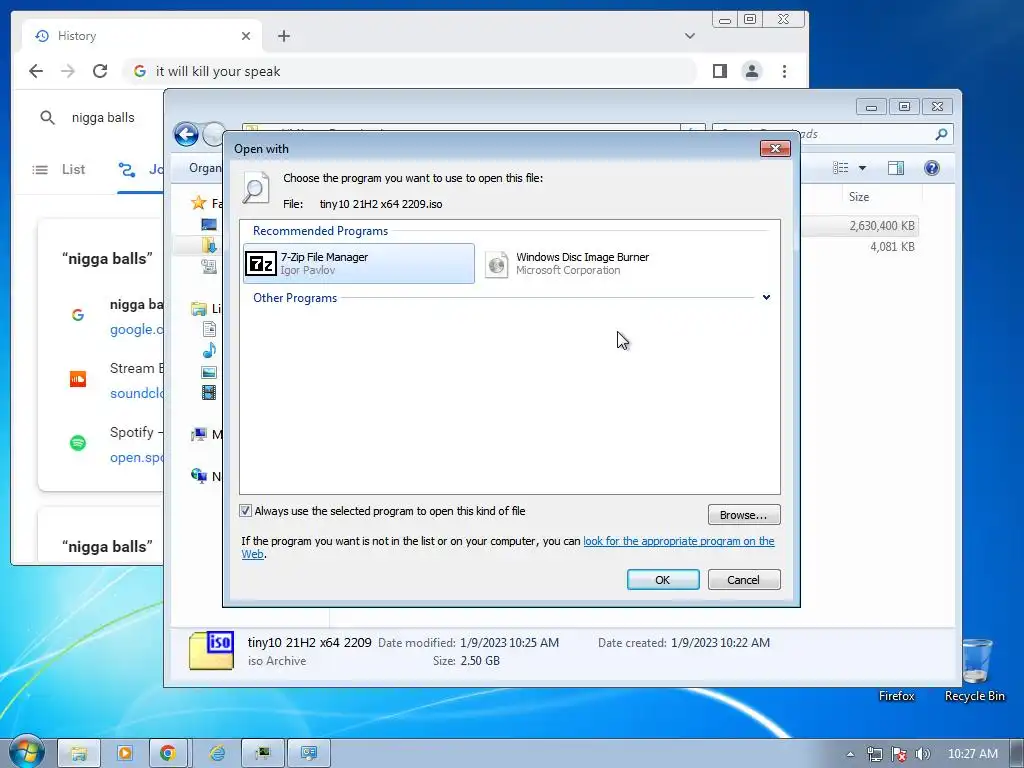Click History search field
The height and width of the screenshot is (768, 1024).
tap(103, 118)
